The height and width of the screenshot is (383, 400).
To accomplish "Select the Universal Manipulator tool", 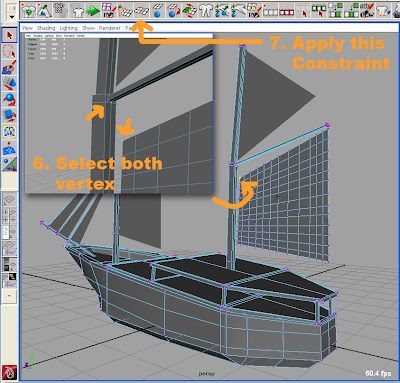I will 9,131.
